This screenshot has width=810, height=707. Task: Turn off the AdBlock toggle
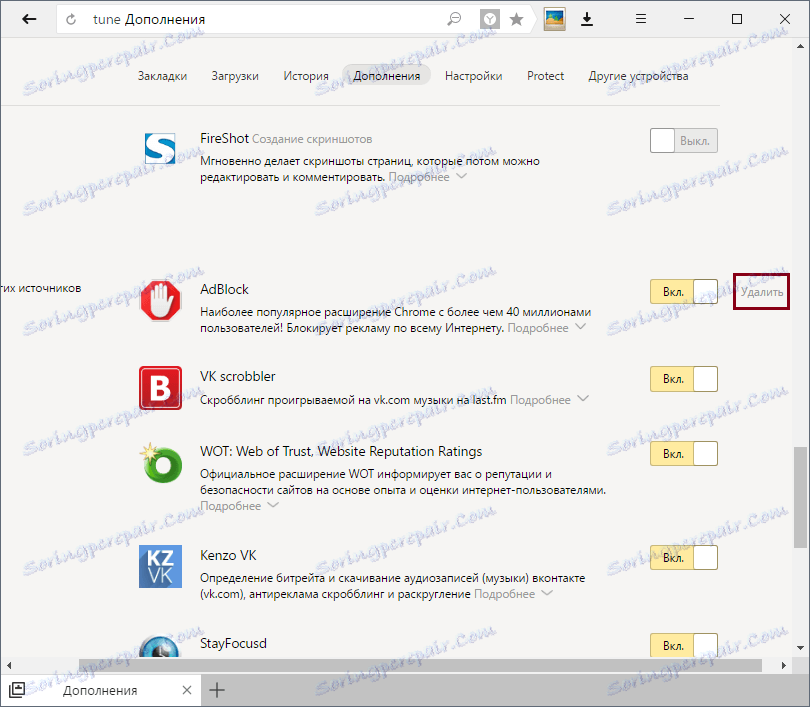click(684, 292)
